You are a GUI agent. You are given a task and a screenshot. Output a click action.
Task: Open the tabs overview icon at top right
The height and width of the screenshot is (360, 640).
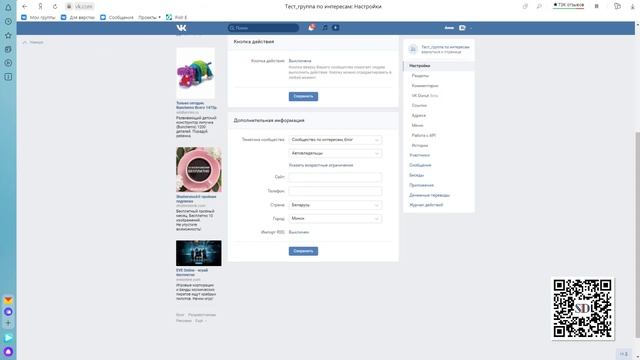(x=617, y=7)
